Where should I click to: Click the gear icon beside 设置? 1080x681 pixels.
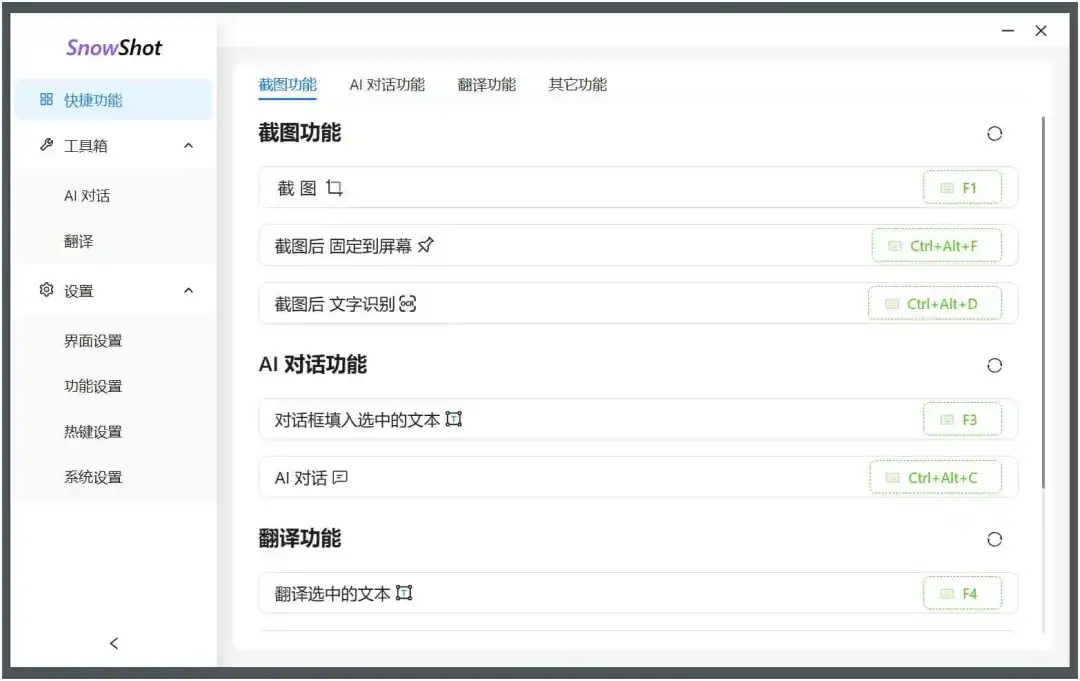point(46,290)
